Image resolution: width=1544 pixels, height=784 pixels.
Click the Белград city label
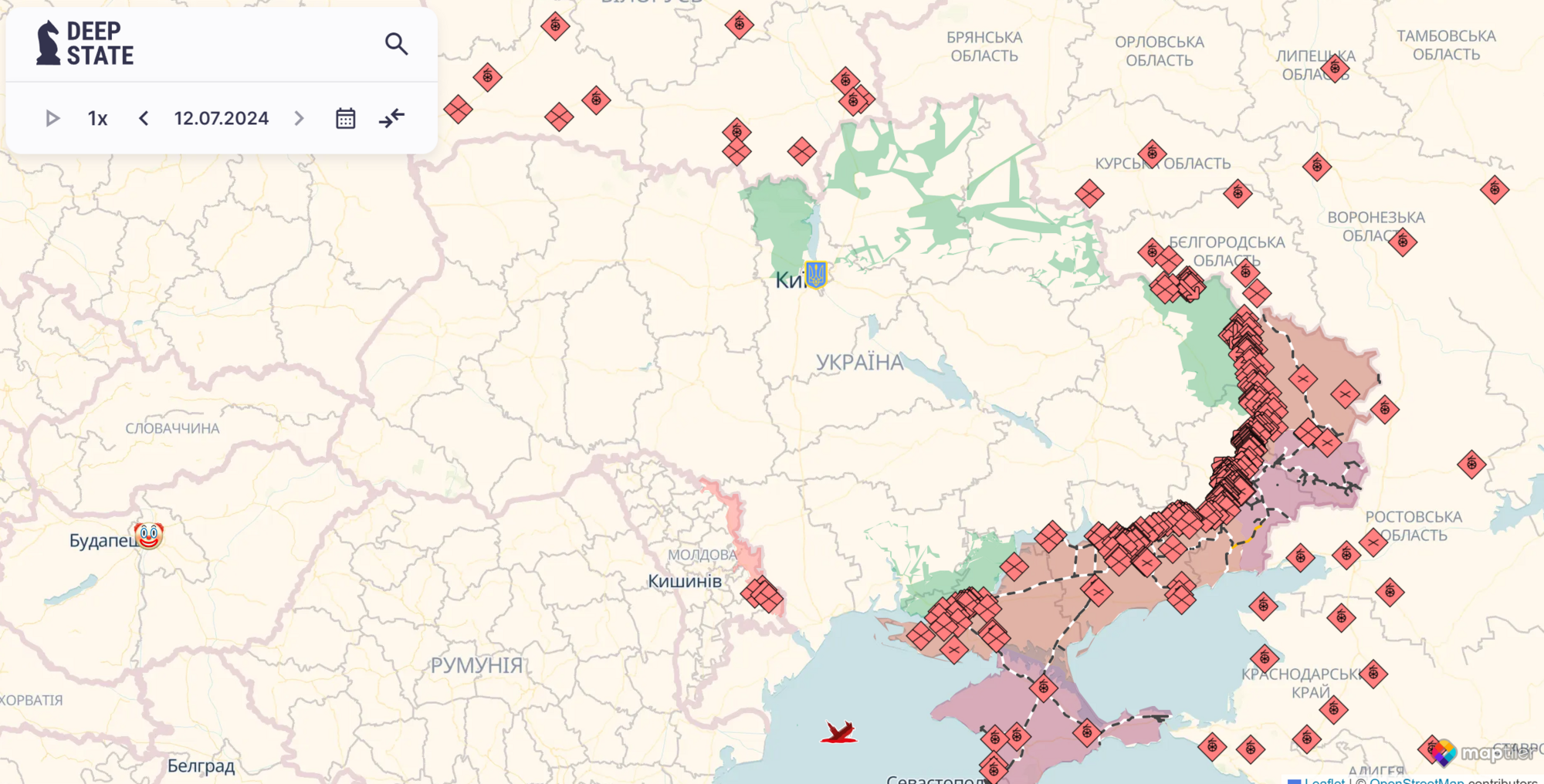(x=201, y=766)
